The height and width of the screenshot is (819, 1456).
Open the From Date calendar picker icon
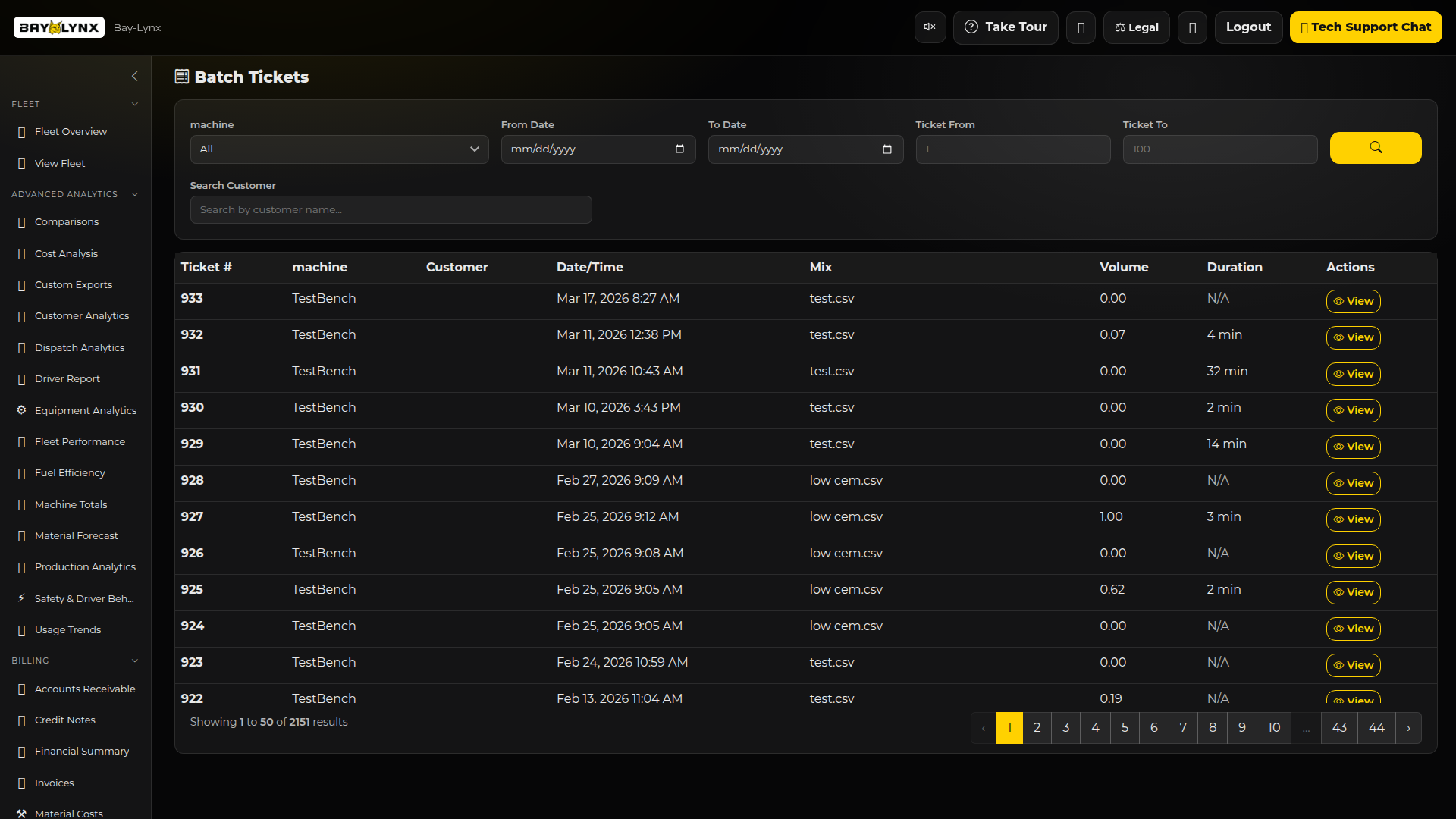point(679,149)
